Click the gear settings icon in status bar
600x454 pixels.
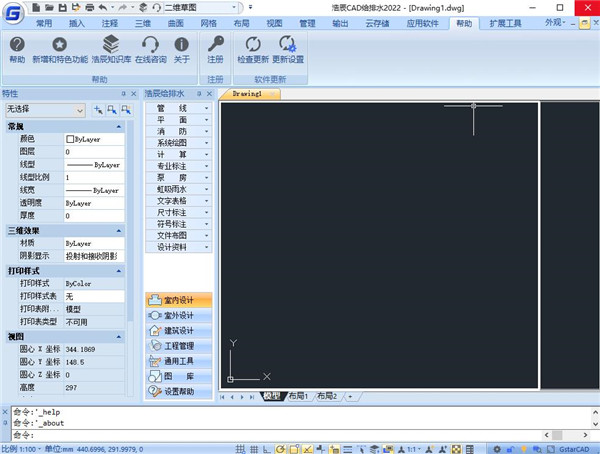(x=497, y=449)
